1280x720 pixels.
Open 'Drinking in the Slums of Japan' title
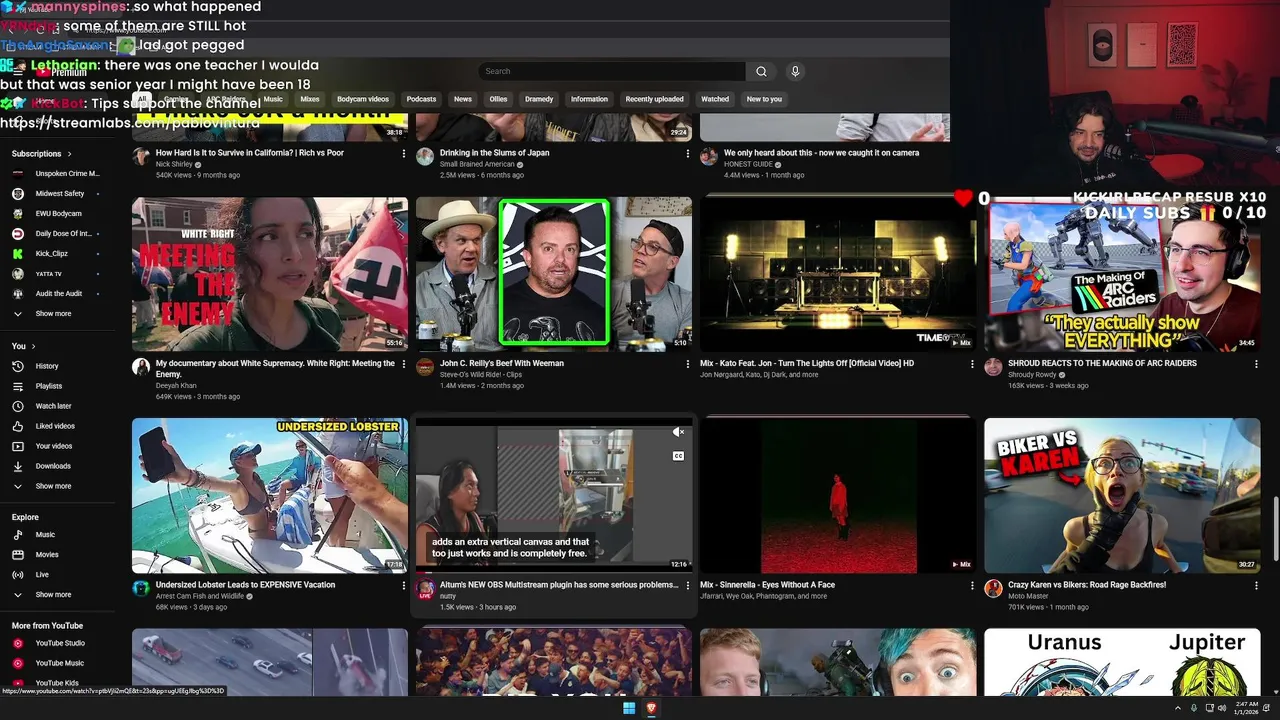494,153
